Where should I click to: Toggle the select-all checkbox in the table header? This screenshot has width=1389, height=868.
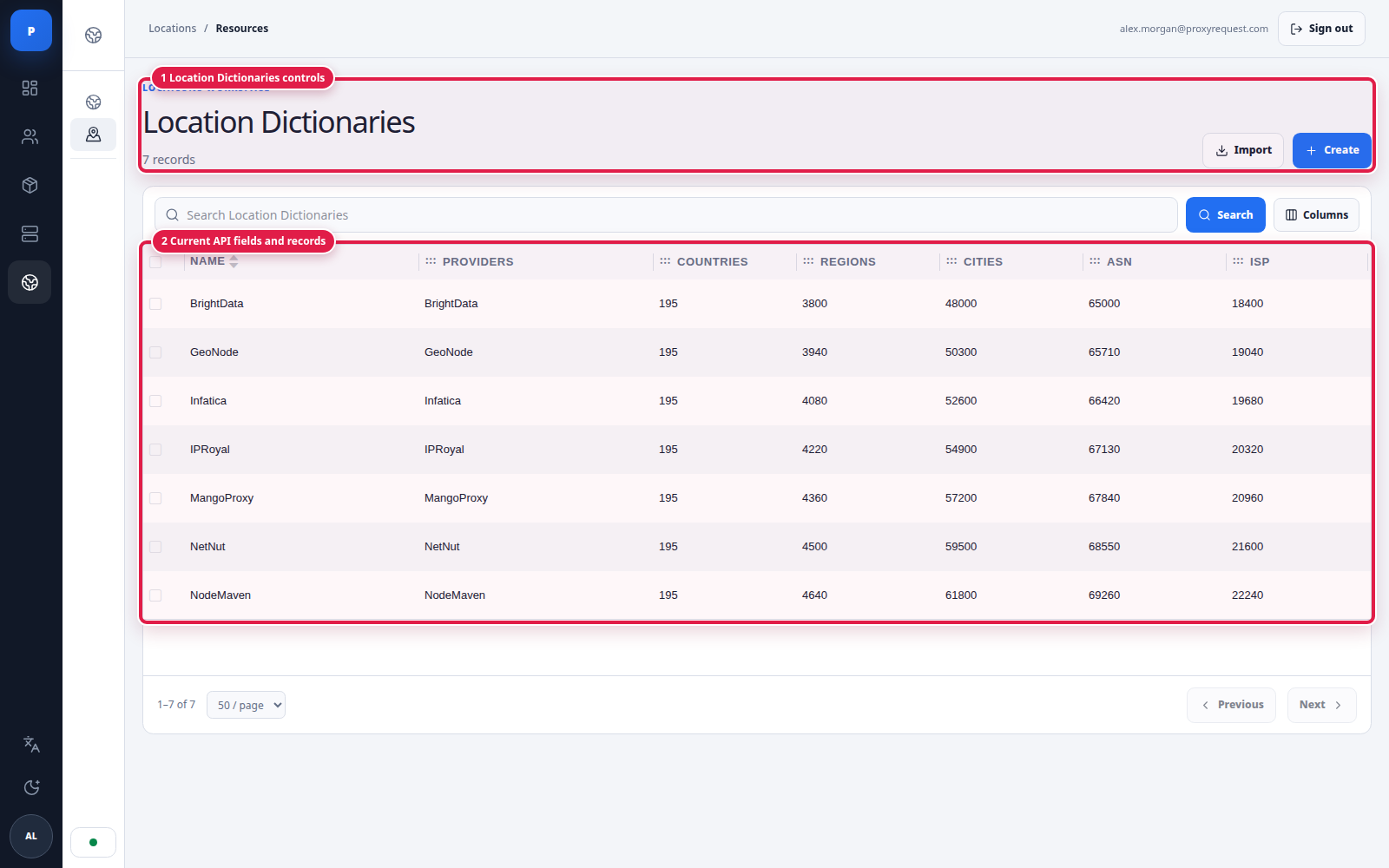click(155, 262)
